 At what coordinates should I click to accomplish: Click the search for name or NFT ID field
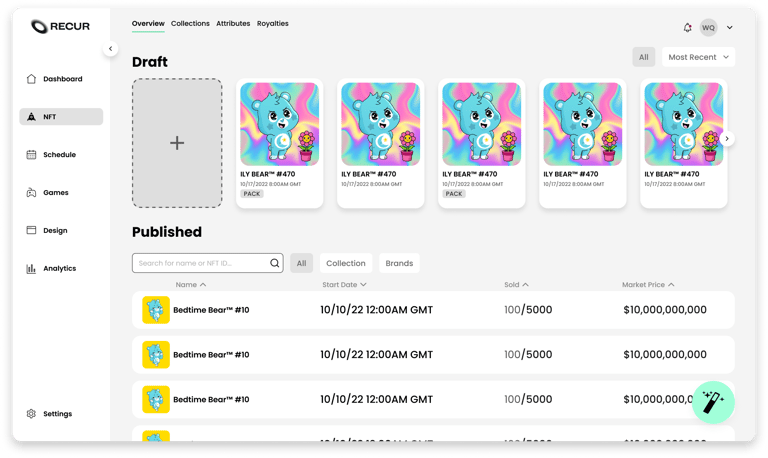click(207, 263)
